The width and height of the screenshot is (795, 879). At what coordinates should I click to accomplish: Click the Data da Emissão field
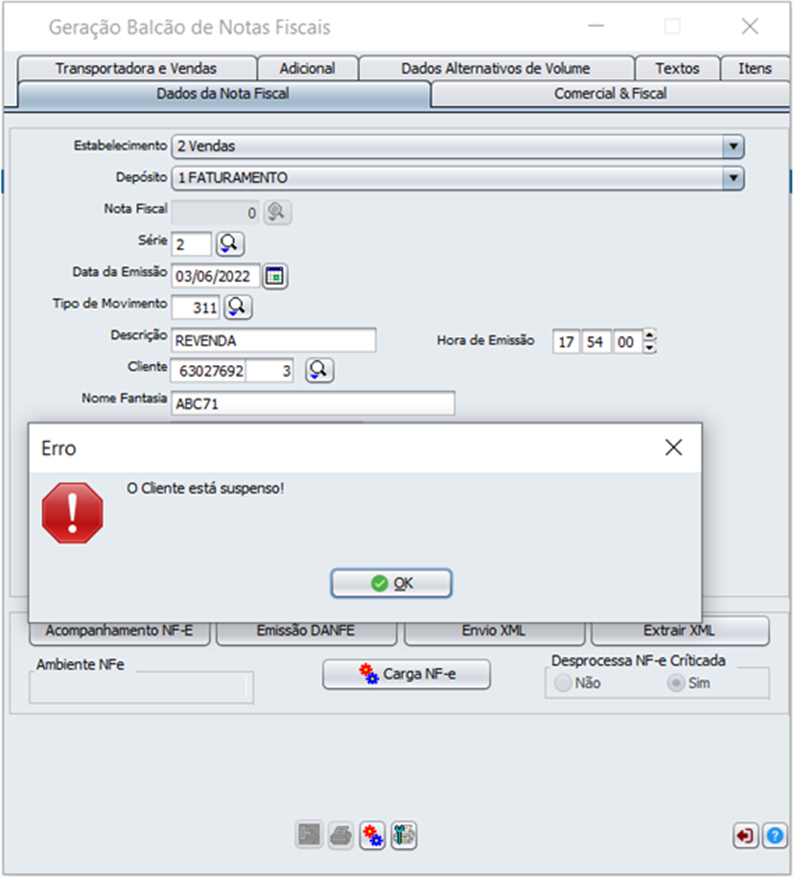point(215,276)
